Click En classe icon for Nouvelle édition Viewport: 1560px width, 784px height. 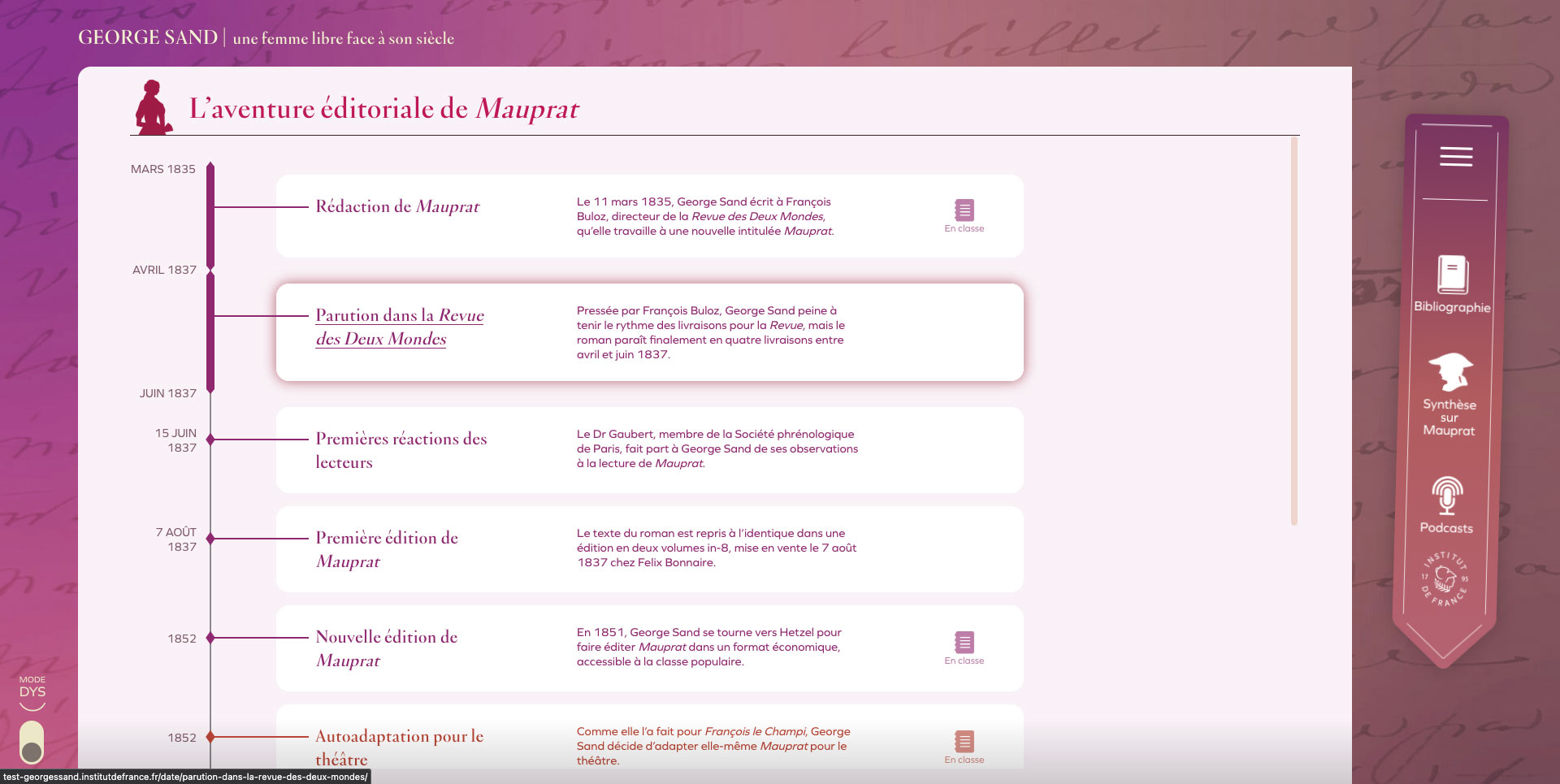pyautogui.click(x=964, y=643)
